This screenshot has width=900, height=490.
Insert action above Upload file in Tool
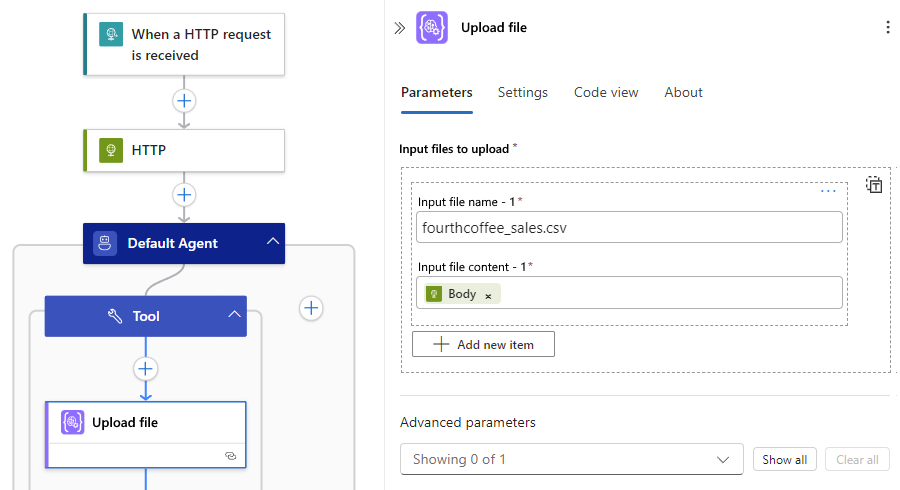point(146,369)
